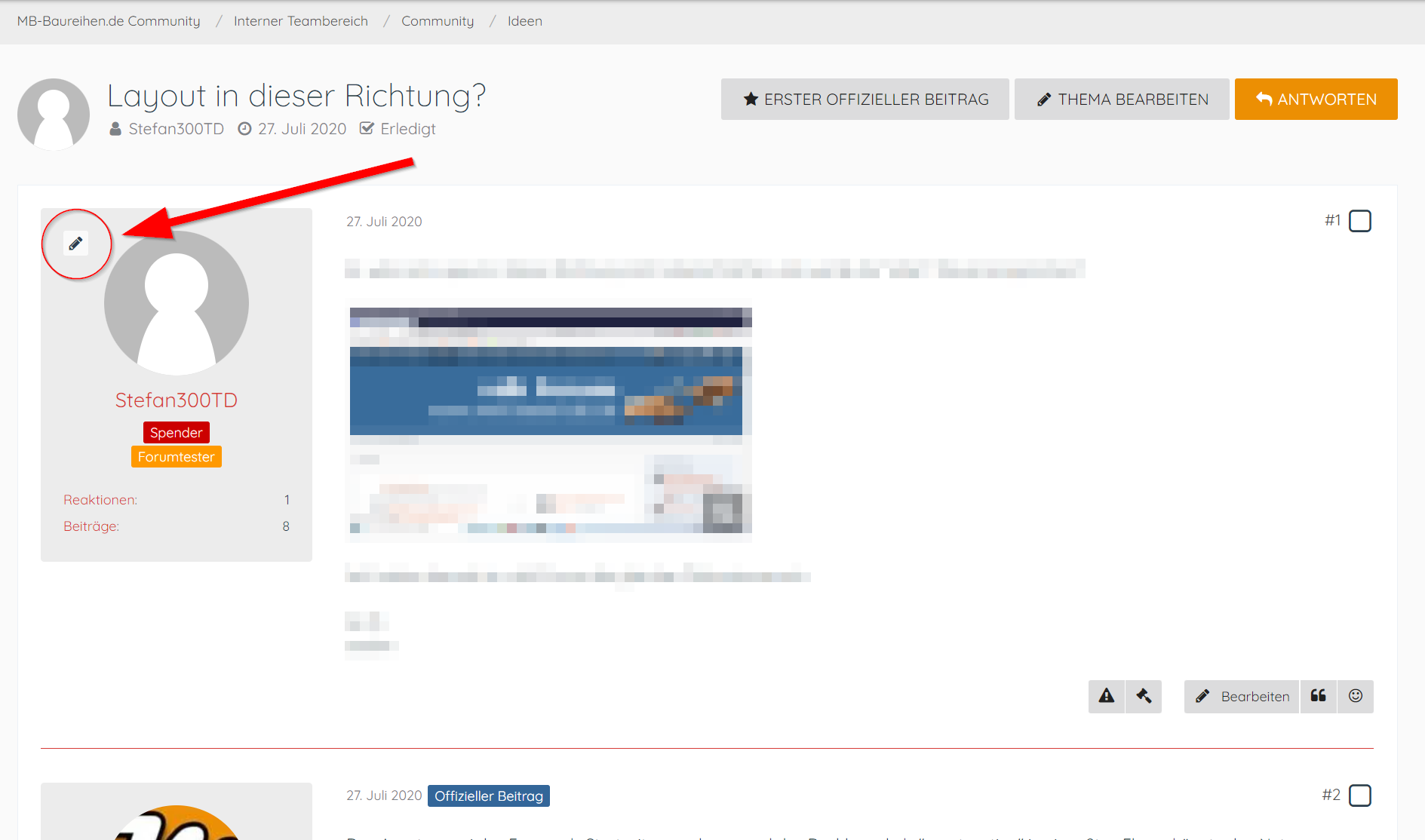Open the Stefan300TD username link in sidebar
Viewport: 1425px width, 840px height.
(177, 400)
